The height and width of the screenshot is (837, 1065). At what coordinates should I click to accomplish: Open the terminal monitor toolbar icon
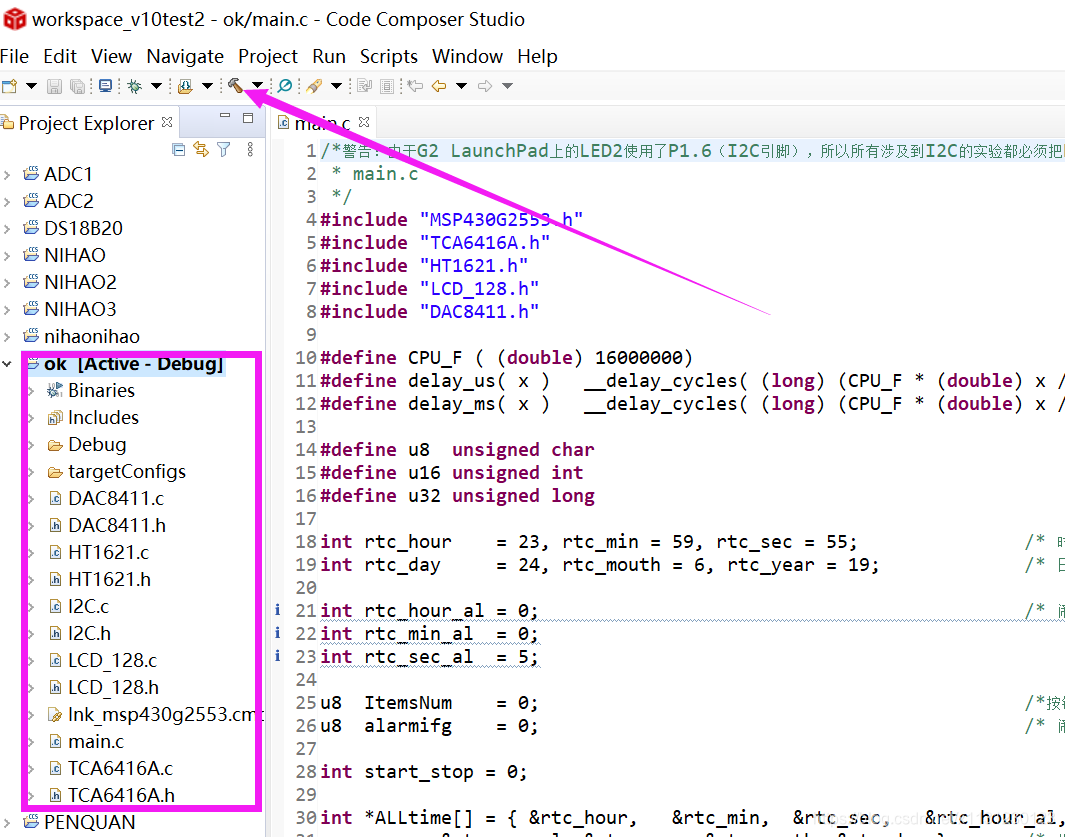(x=105, y=86)
